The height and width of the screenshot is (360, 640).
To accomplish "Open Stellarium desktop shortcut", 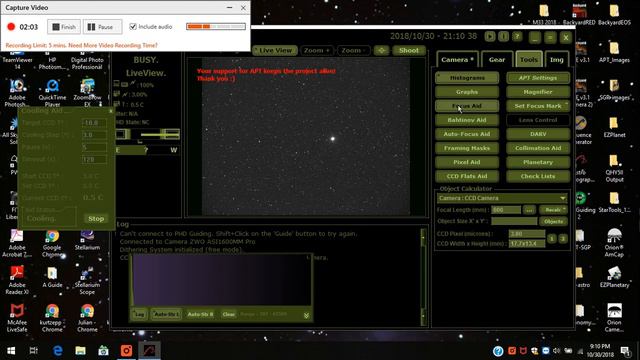I will (x=87, y=240).
